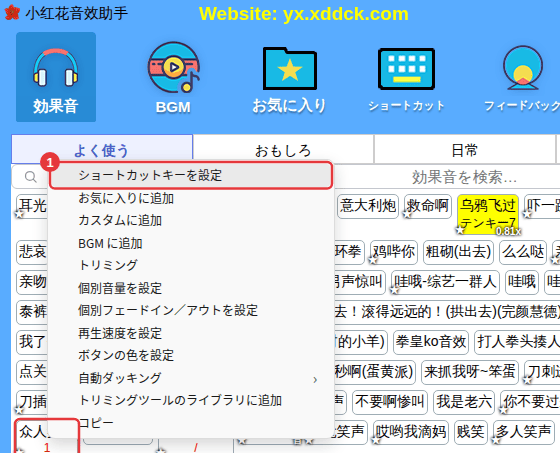560x453 pixels.
Task: Open the ショートカット keyboard section
Action: pyautogui.click(x=406, y=79)
